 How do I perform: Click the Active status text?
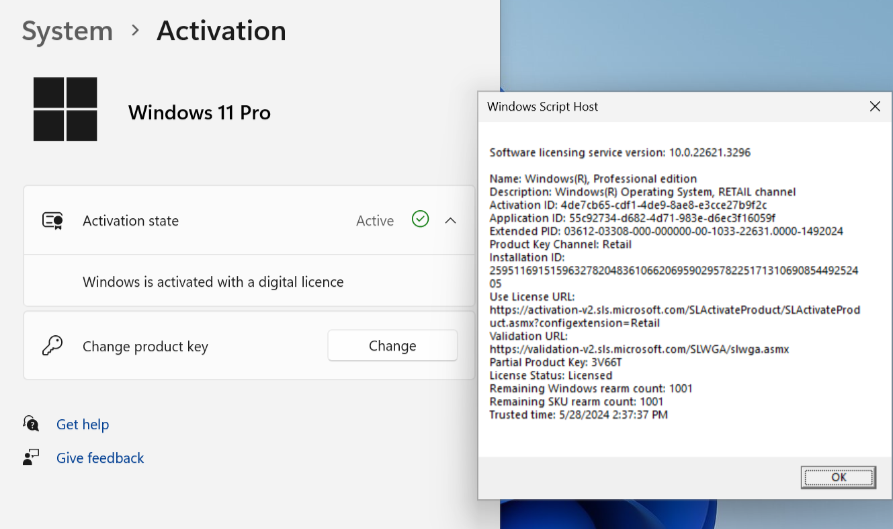coord(375,221)
